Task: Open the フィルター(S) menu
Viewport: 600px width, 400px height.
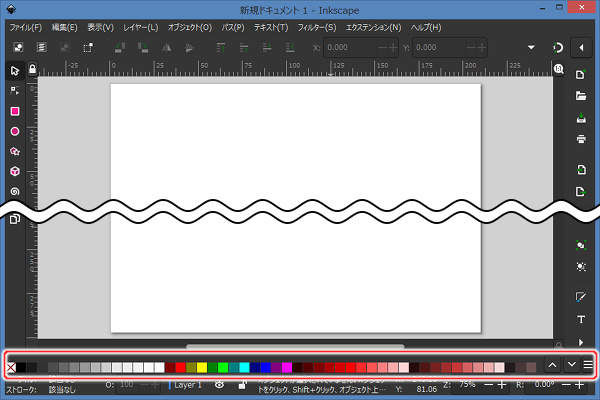Action: point(316,27)
